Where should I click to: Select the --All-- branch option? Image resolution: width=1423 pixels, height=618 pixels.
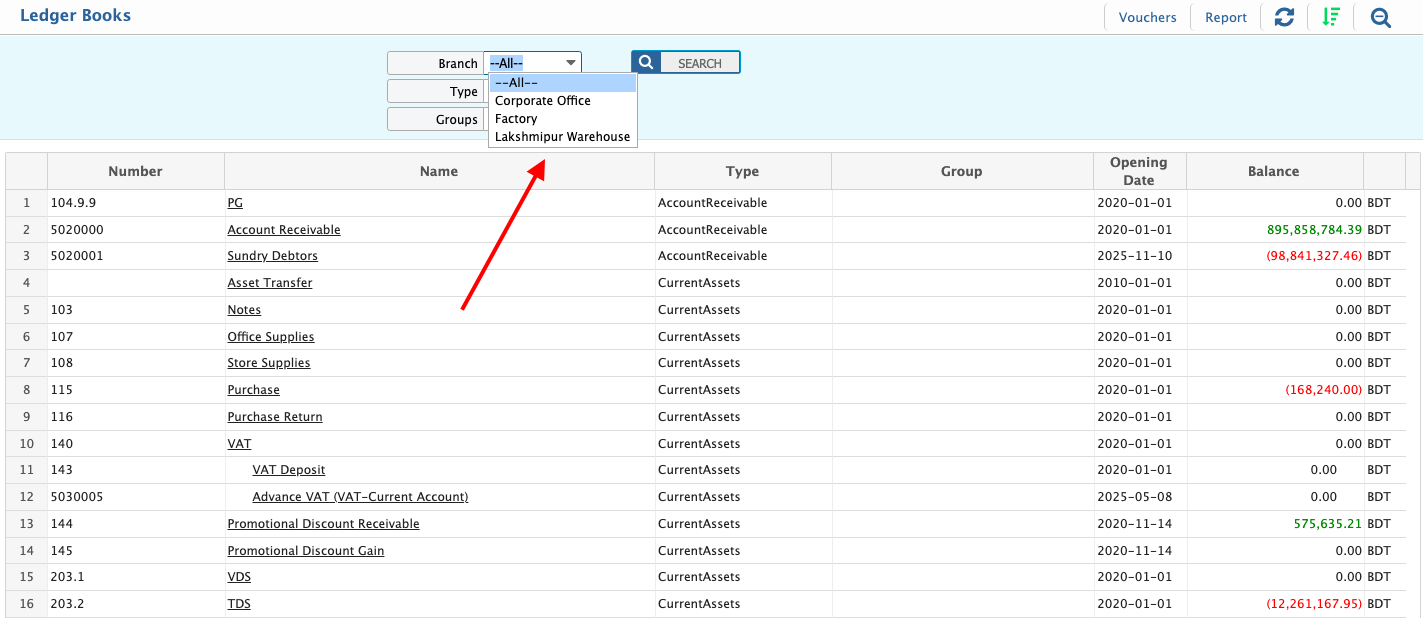[517, 83]
